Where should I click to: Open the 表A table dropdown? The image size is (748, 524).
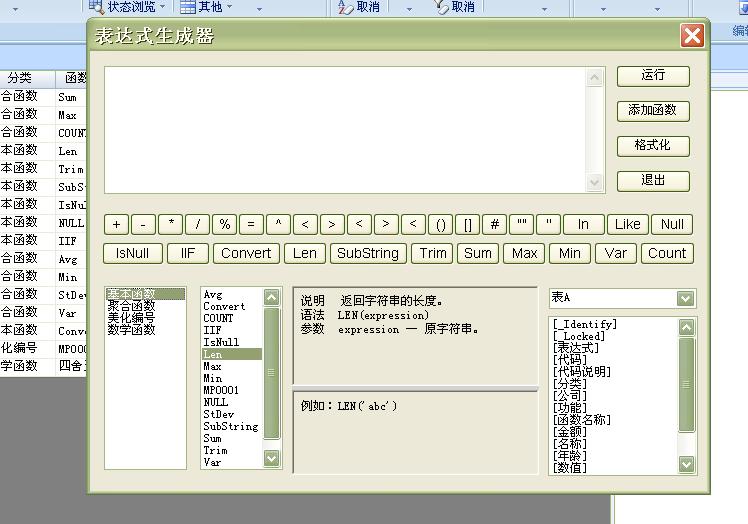685,299
